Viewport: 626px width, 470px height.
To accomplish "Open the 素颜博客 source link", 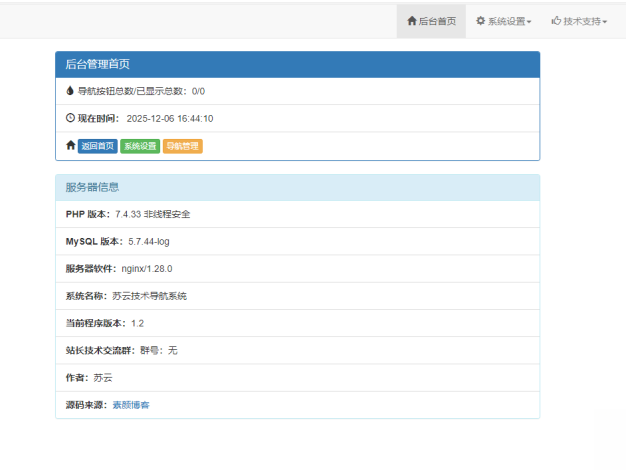I will [x=131, y=405].
